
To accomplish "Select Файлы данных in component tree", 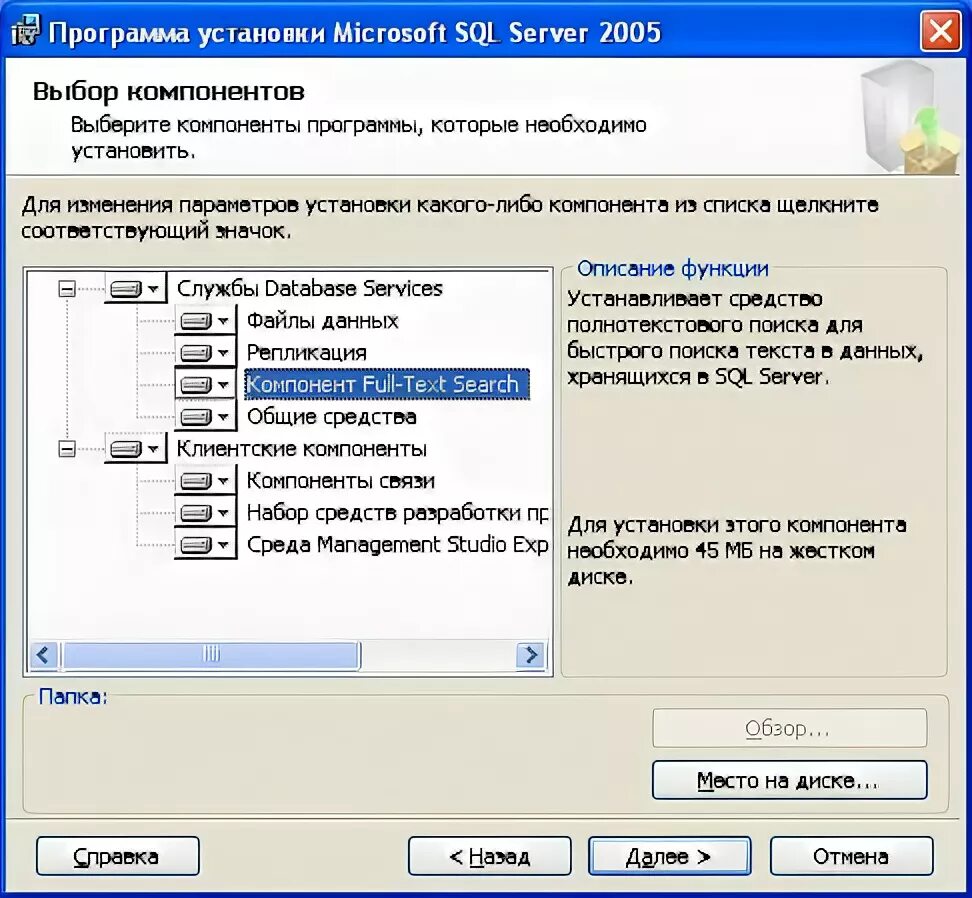I will pyautogui.click(x=322, y=321).
